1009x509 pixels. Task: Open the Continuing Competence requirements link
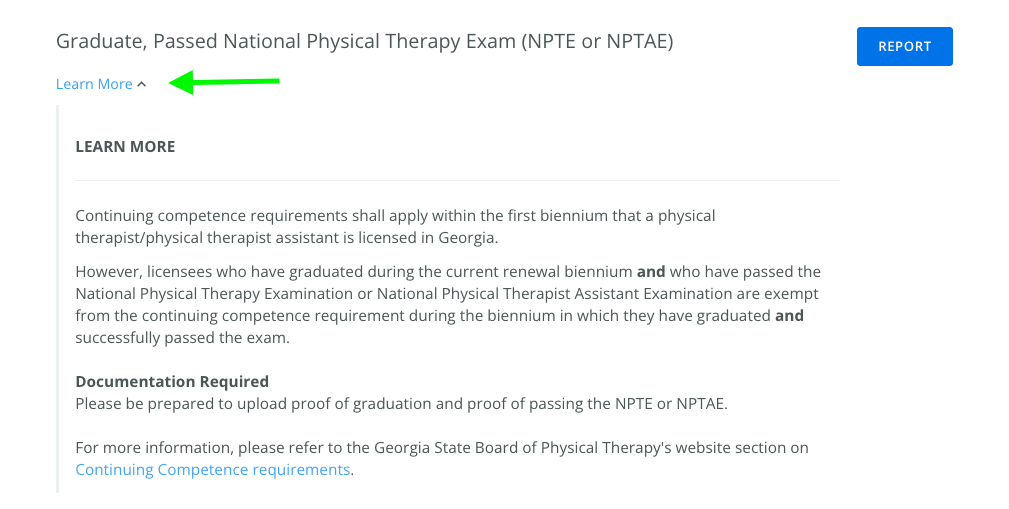click(x=213, y=470)
